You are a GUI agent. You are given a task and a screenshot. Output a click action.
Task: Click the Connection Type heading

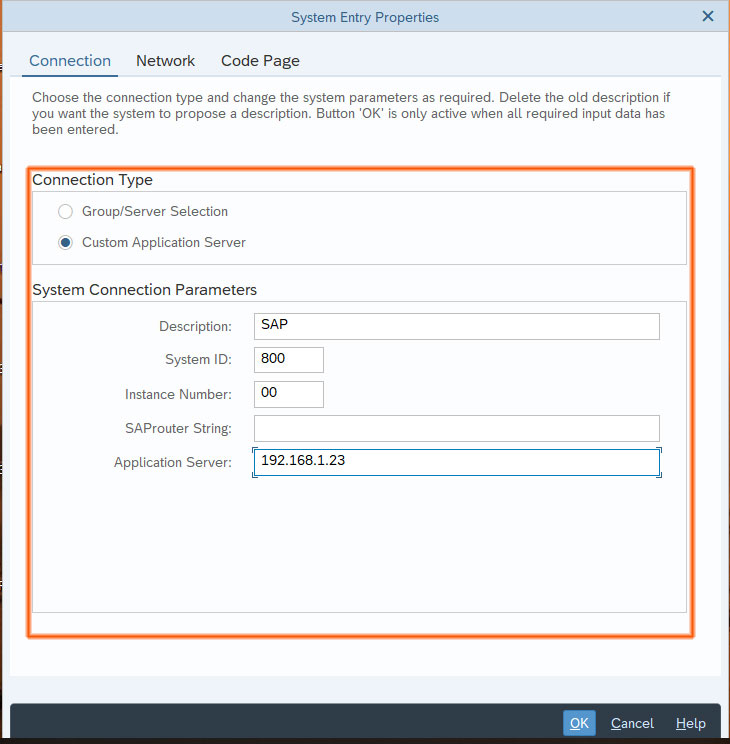tap(93, 180)
